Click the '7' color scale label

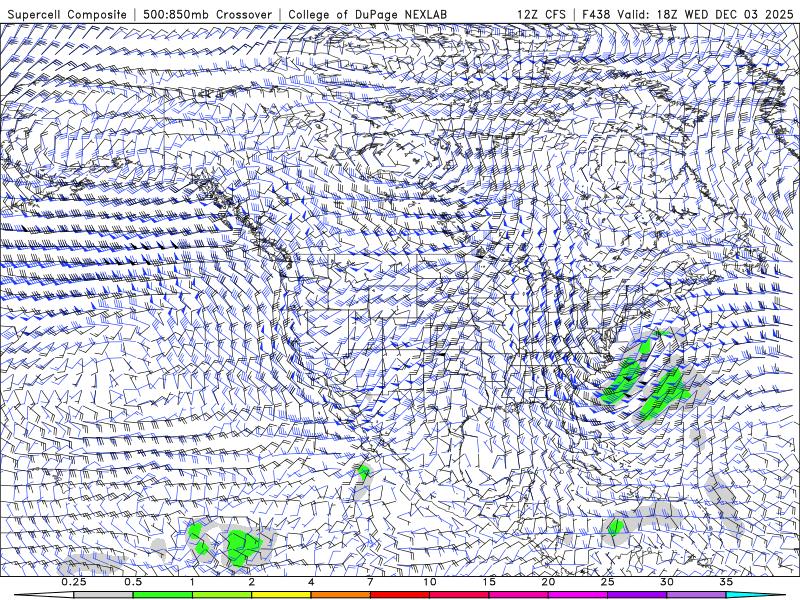(x=370, y=582)
